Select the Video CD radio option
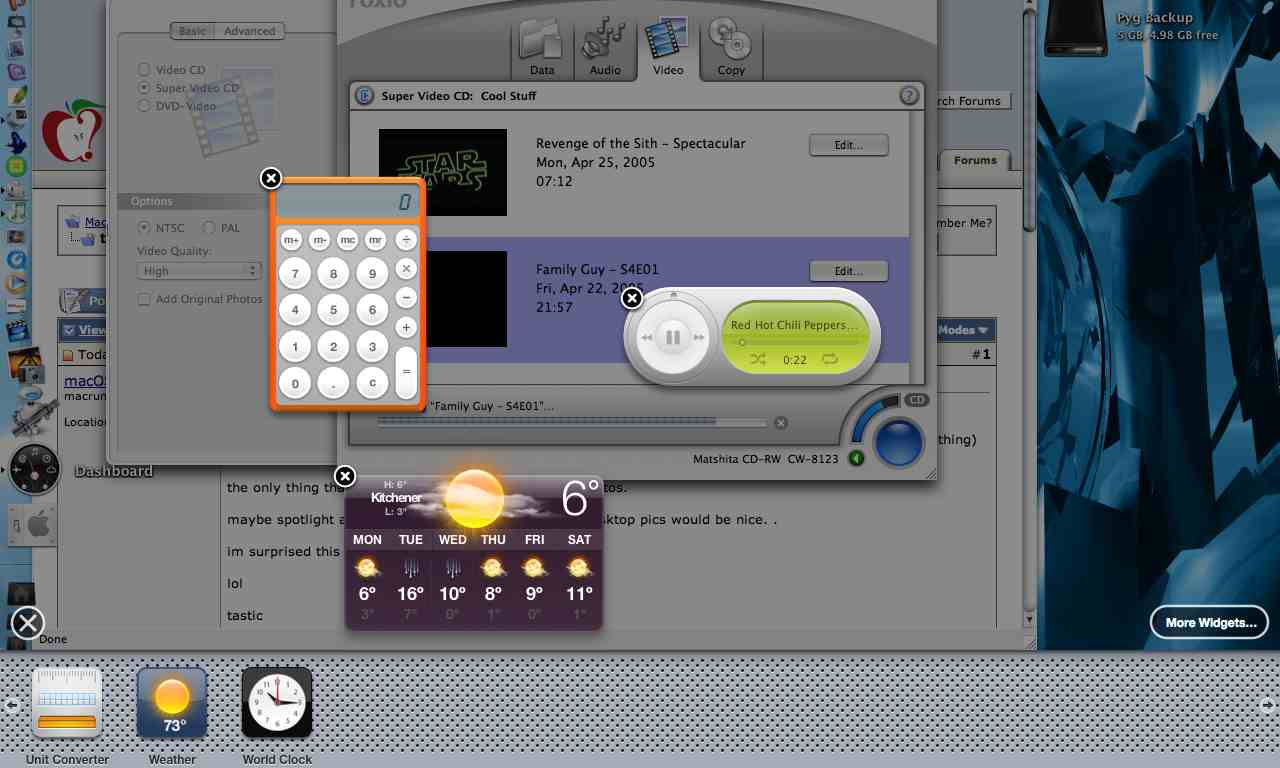This screenshot has width=1280, height=768. coord(145,70)
